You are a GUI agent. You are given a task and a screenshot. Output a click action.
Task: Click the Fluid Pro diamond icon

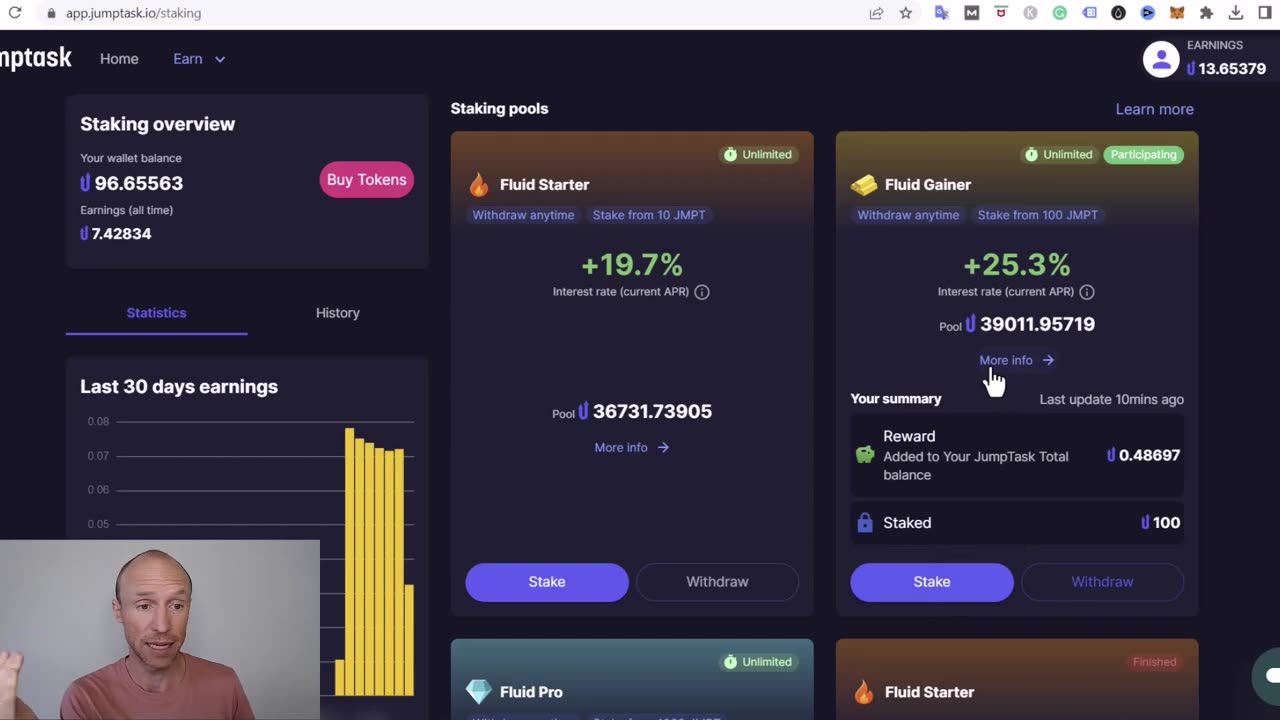coord(479,691)
